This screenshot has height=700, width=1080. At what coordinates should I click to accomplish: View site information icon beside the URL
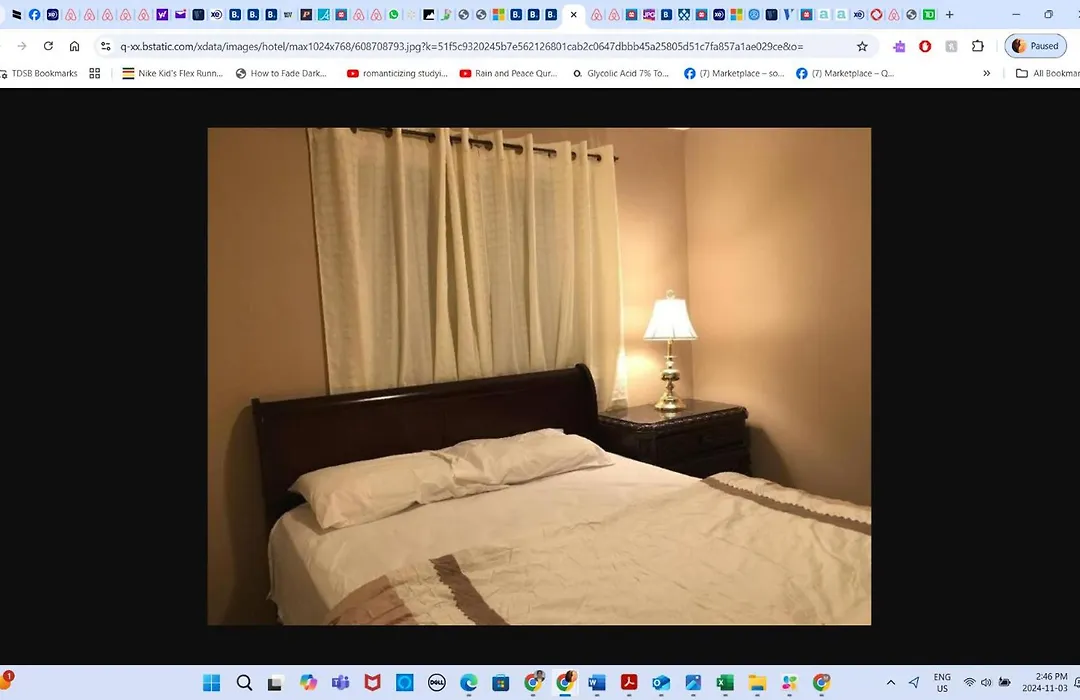point(105,46)
